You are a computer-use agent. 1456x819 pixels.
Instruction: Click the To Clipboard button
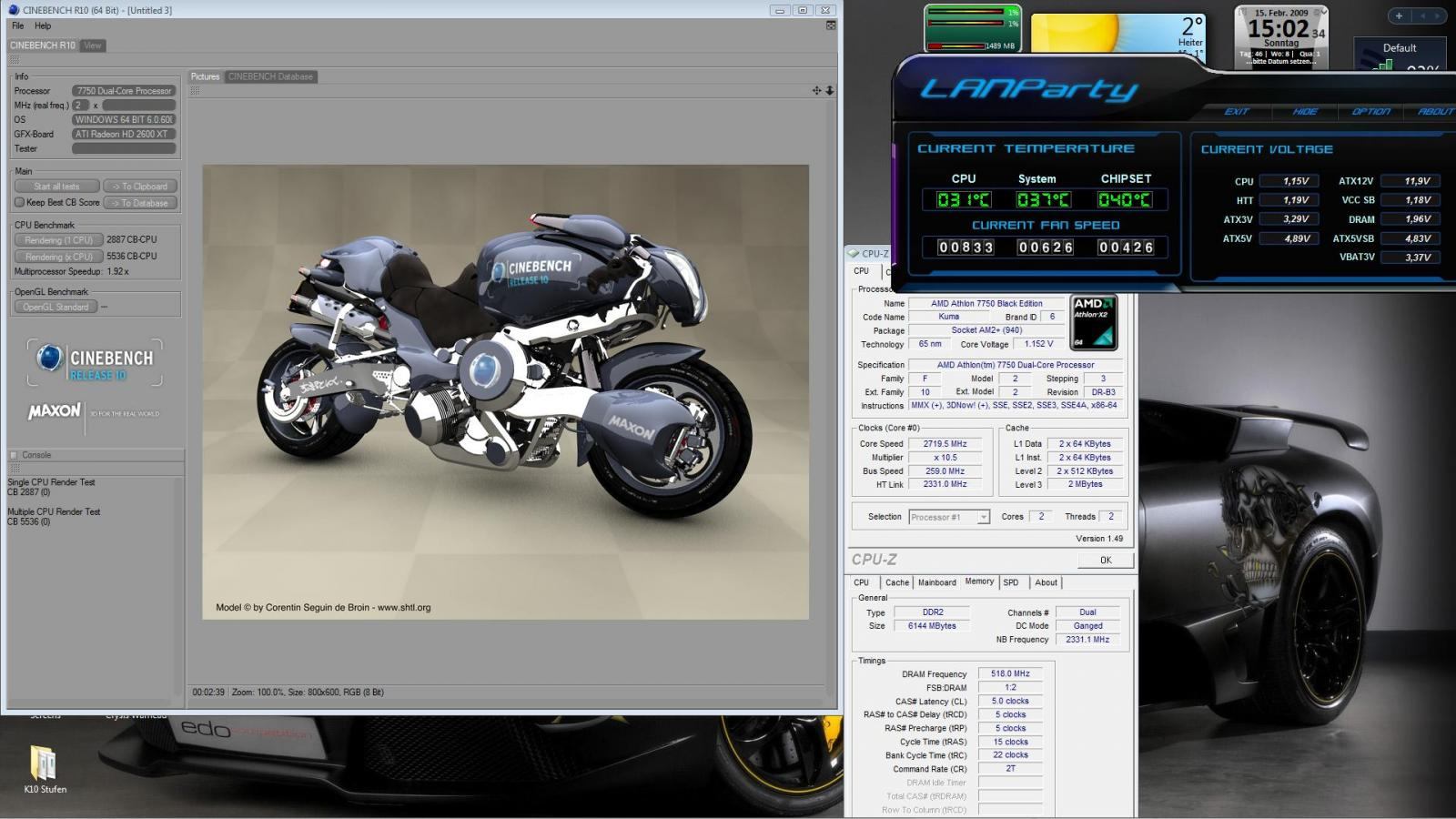(x=140, y=186)
